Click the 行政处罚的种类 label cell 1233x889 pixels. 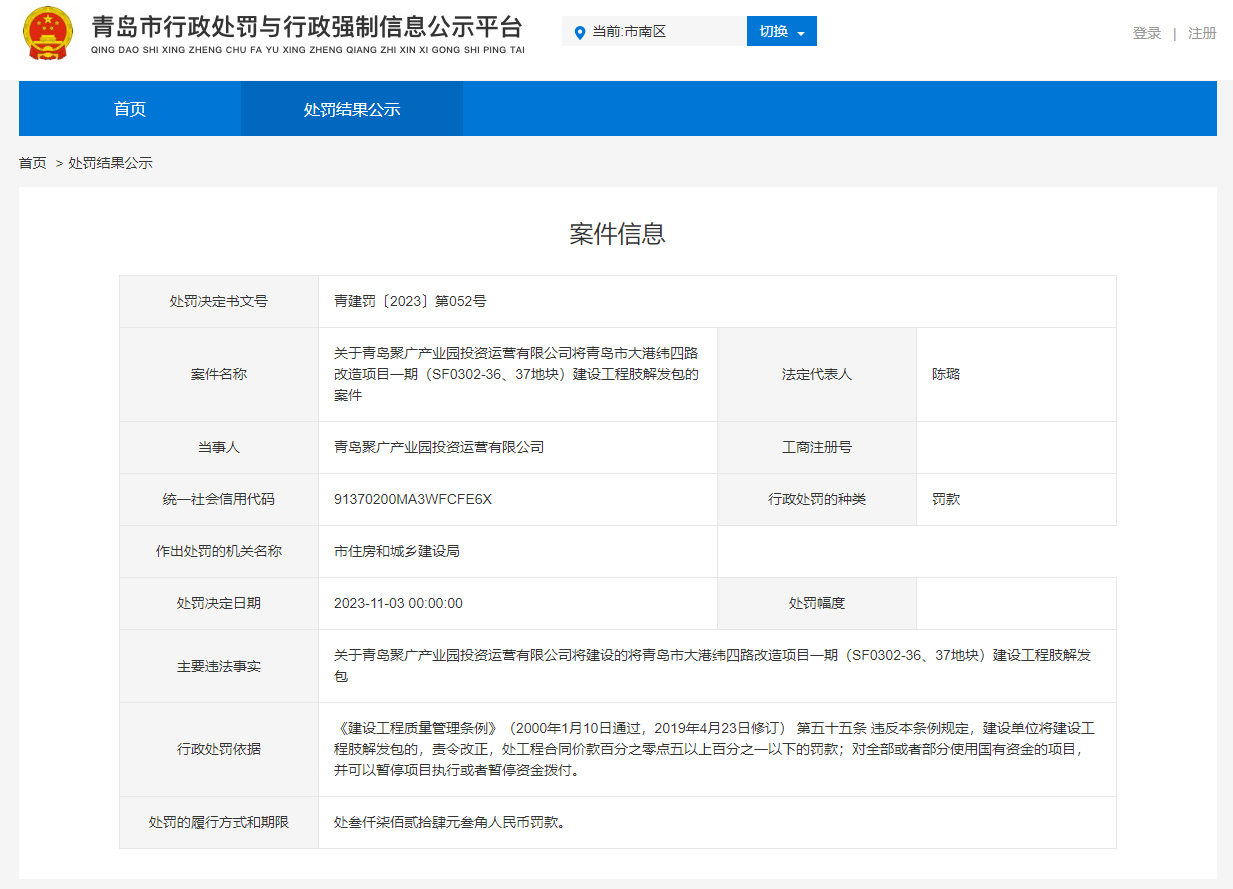click(817, 499)
